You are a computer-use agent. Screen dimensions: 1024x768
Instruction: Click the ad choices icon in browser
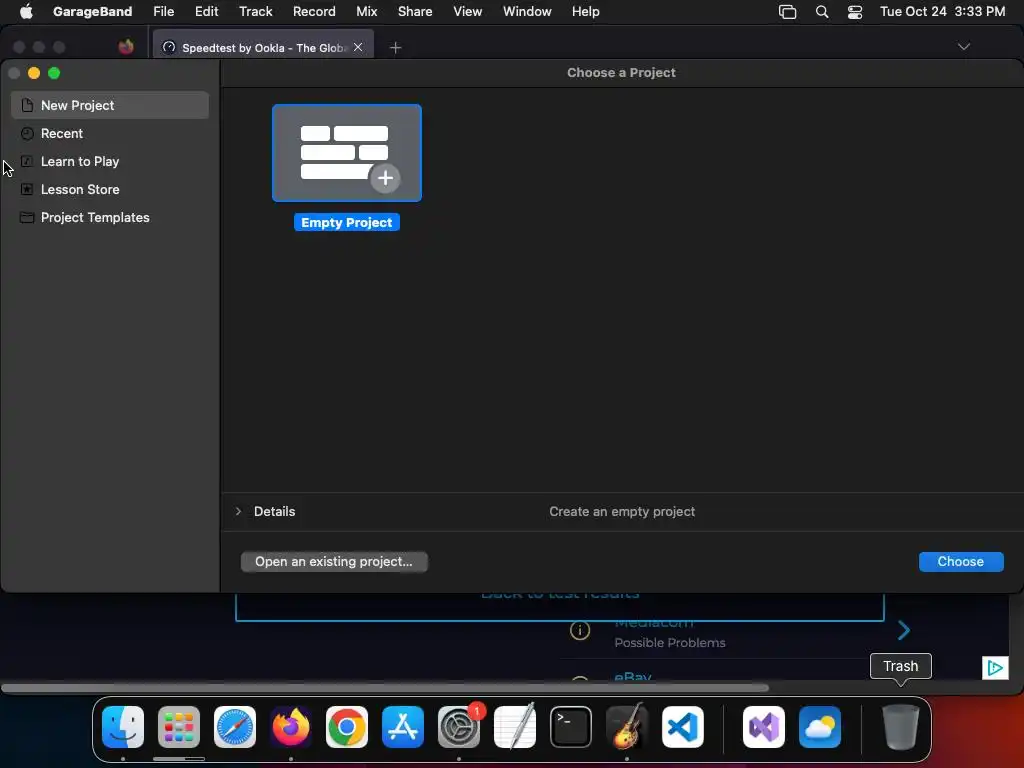click(x=995, y=667)
